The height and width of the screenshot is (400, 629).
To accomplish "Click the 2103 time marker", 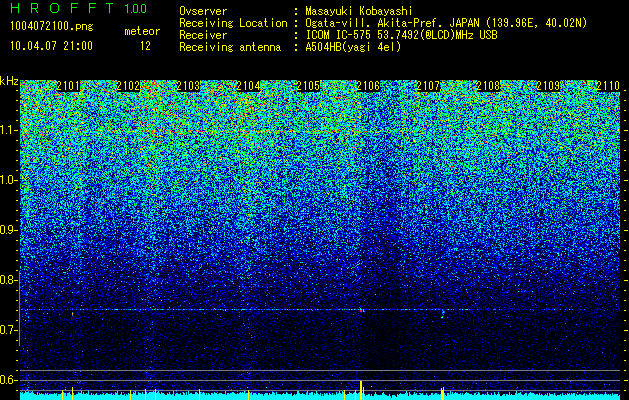I will coord(188,86).
